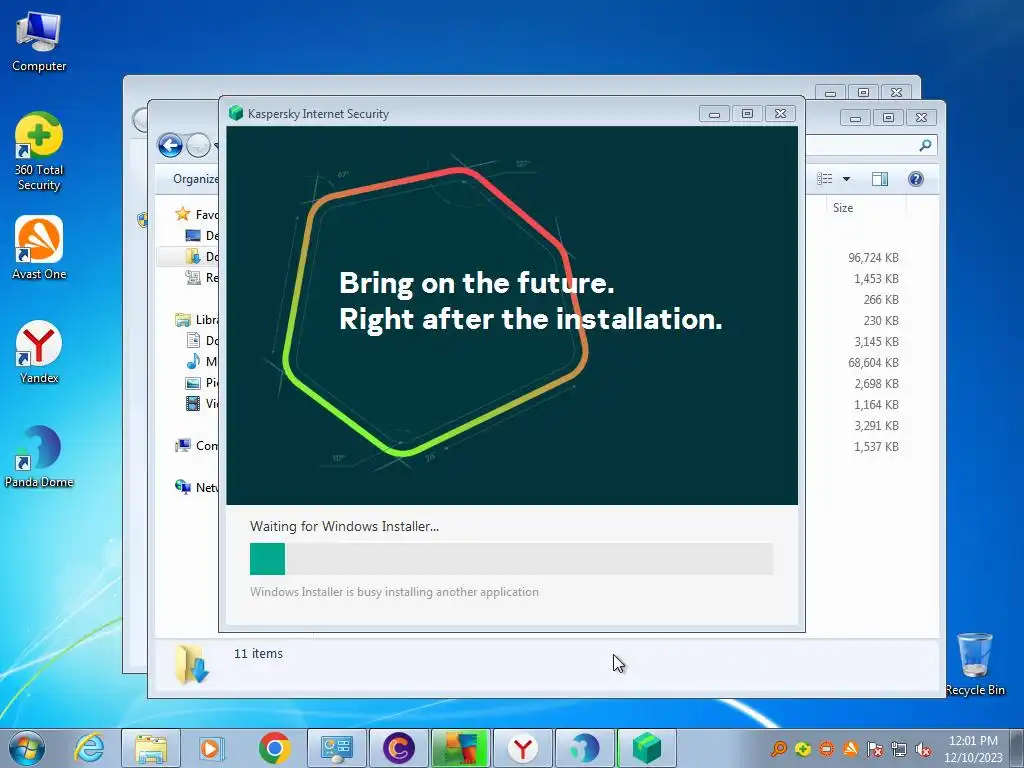
Task: Launch Google Chrome from the taskbar
Action: pos(274,748)
